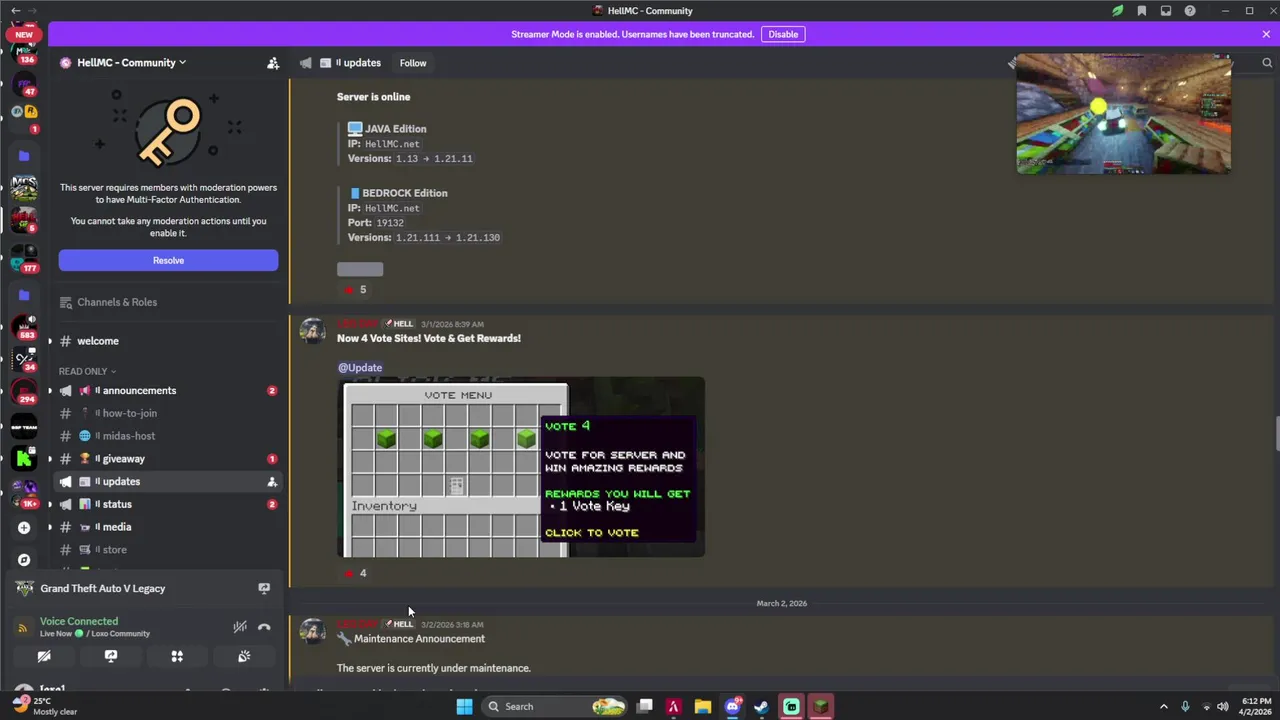Open the midas-host channel
The image size is (1280, 720).
166,436
